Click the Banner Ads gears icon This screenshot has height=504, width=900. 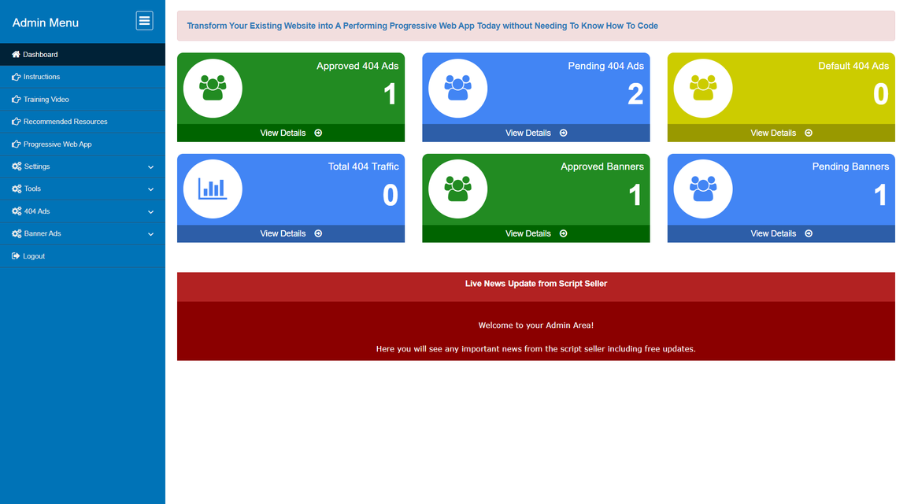[x=17, y=234]
